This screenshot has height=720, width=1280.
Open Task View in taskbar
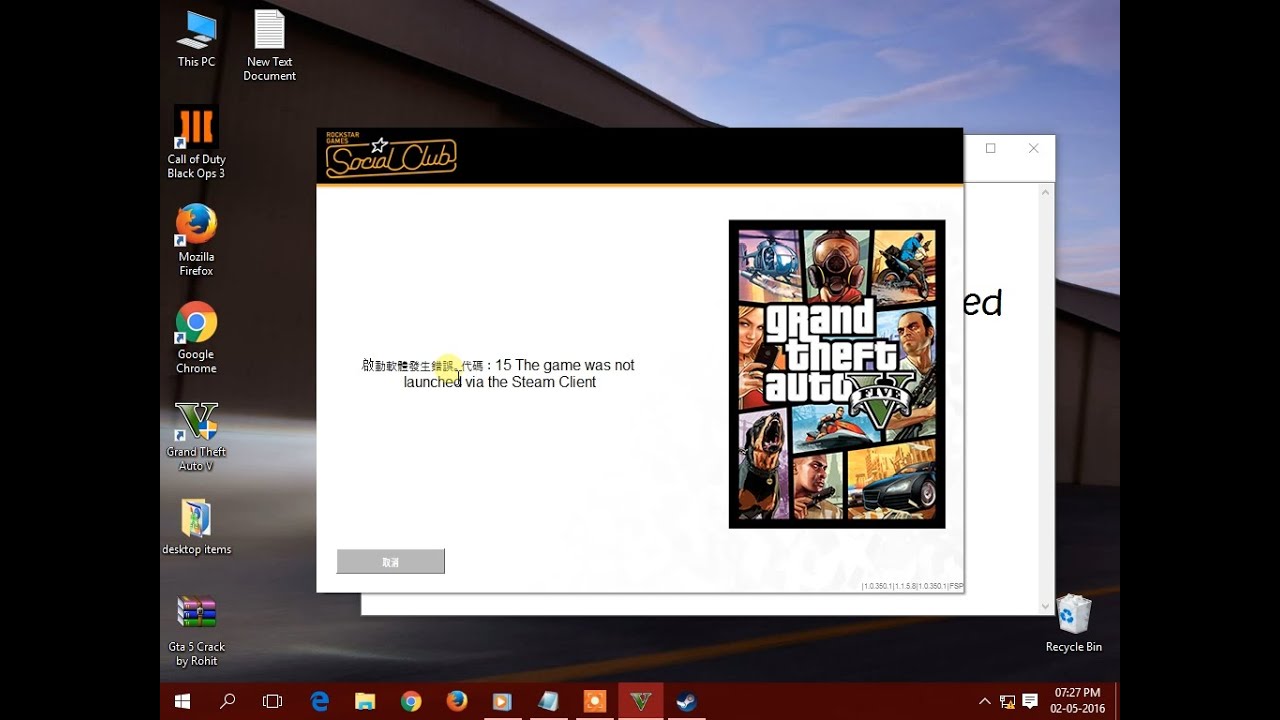point(272,701)
